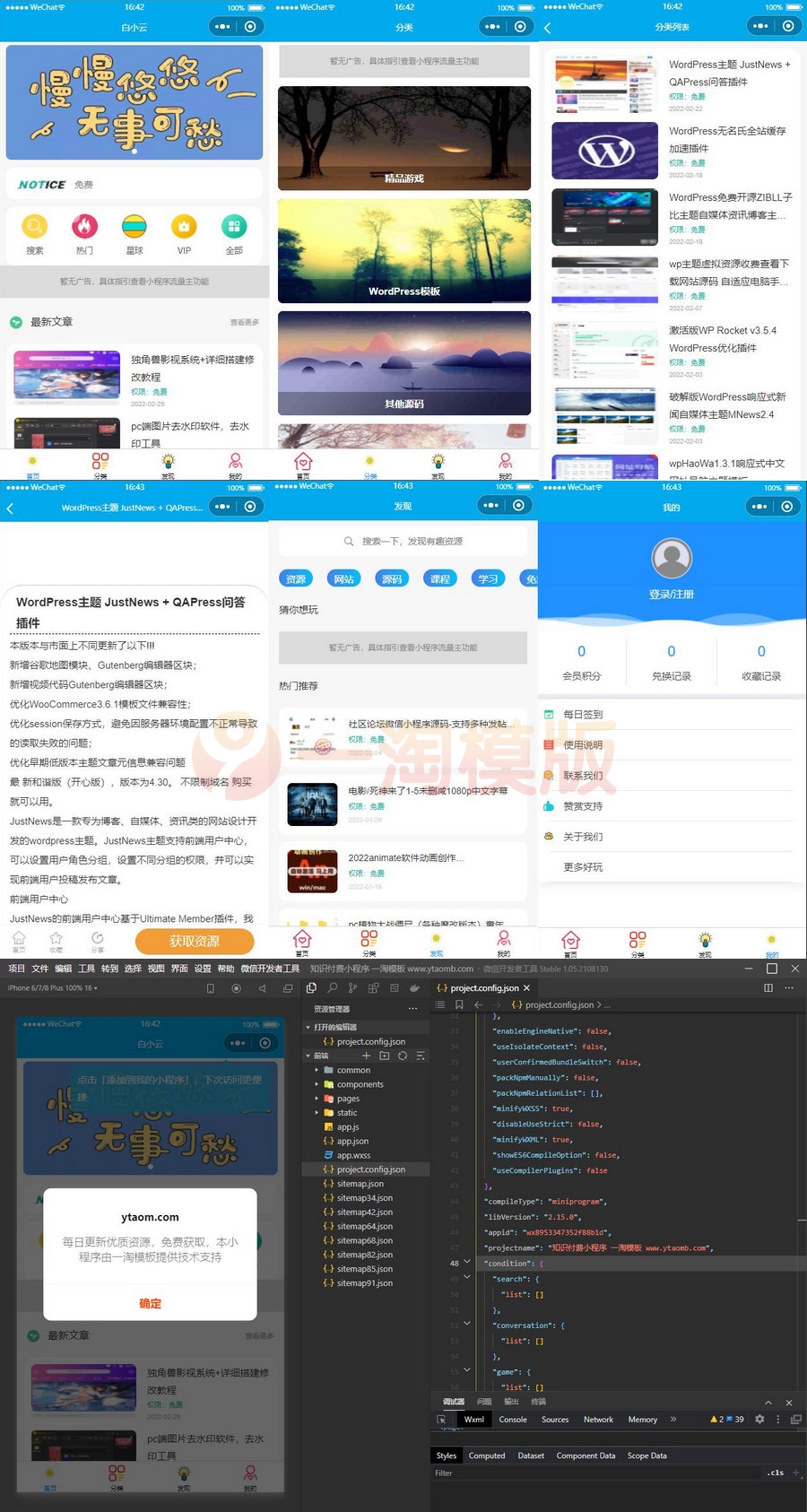Viewport: 807px width, 1512px height.
Task: Switch to the 问题 panel tab
Action: [484, 1402]
